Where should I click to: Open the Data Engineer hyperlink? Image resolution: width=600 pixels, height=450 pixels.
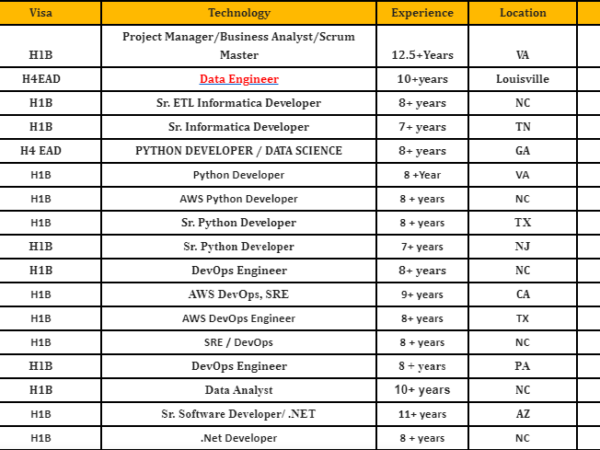coord(238,79)
